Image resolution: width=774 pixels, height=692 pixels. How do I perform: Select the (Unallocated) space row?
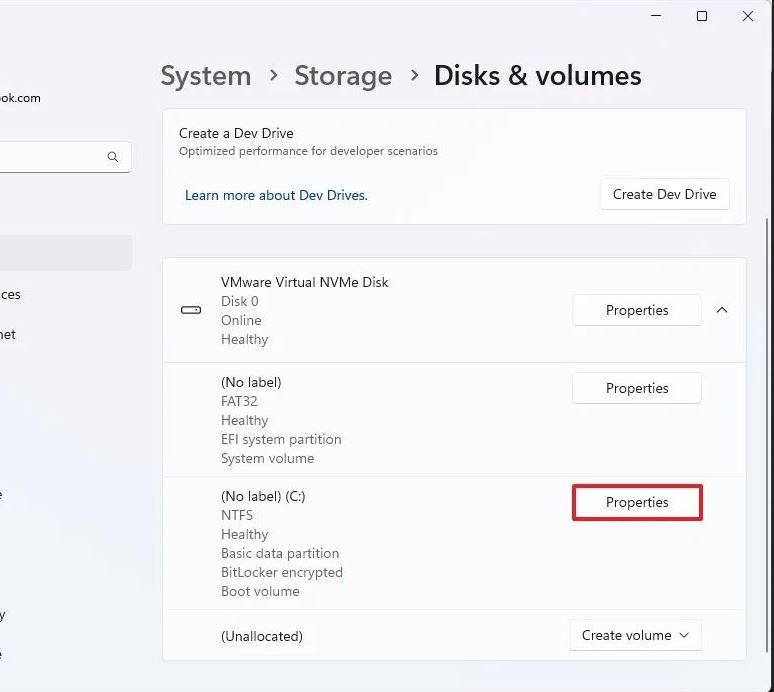tap(262, 636)
